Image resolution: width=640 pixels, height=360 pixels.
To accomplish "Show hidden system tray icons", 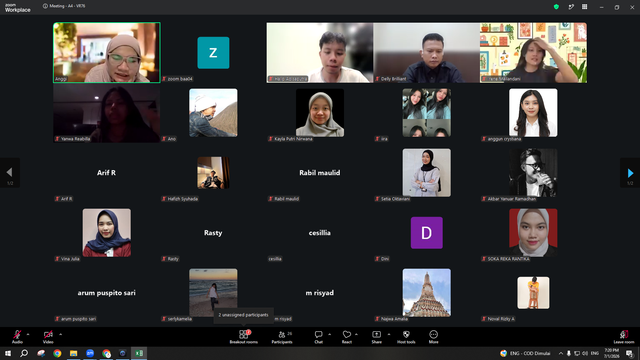I will point(561,353).
